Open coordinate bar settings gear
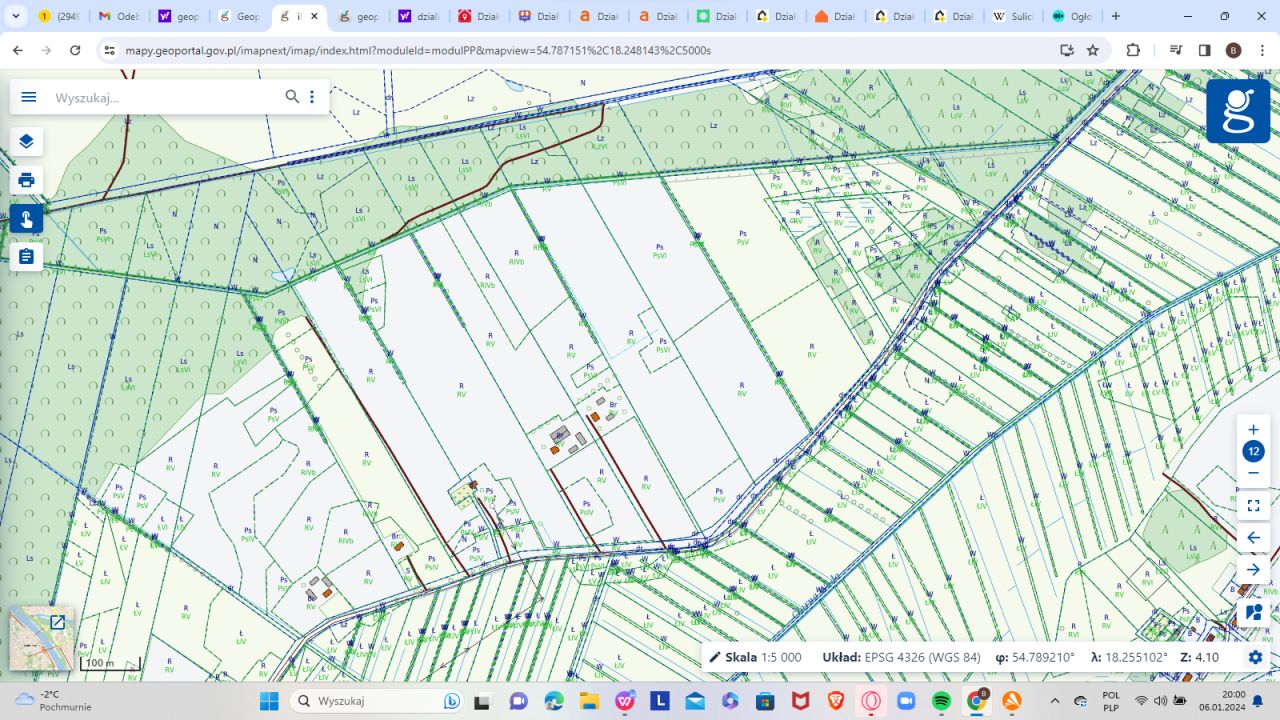The image size is (1280, 720). (x=1255, y=657)
